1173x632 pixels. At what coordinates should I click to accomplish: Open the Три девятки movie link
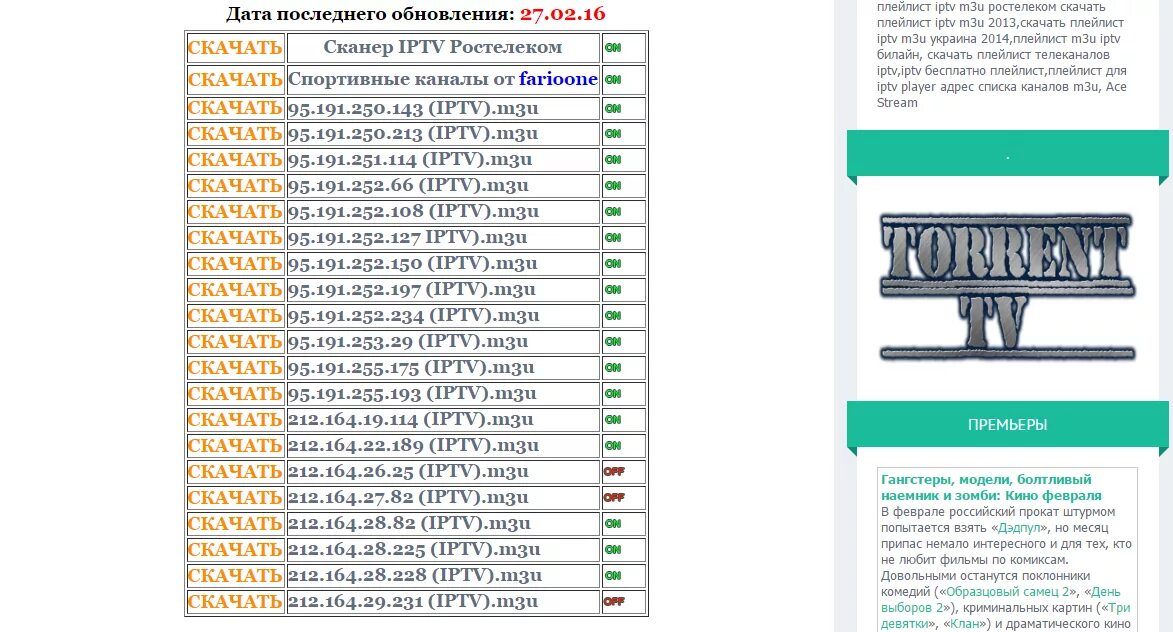(1006, 616)
